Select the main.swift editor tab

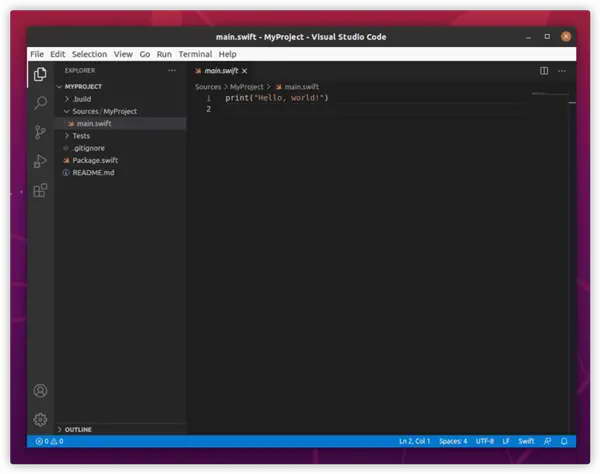click(x=221, y=71)
